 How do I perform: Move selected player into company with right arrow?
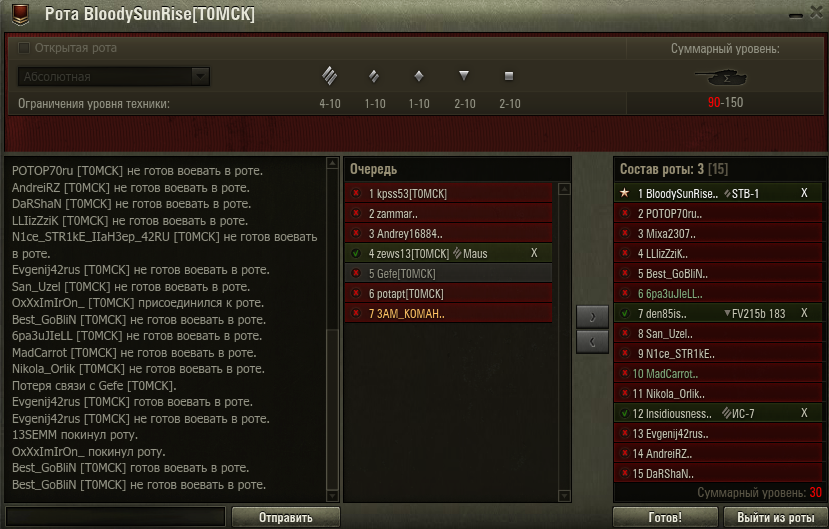592,317
